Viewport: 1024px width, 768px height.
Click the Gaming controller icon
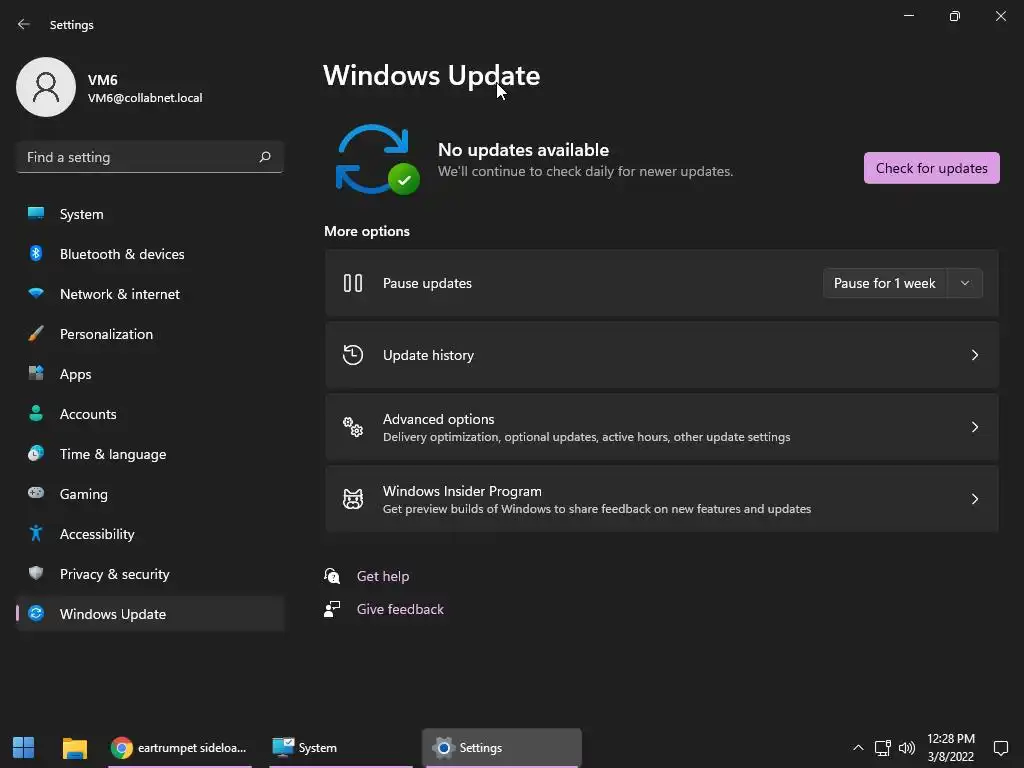coord(36,493)
